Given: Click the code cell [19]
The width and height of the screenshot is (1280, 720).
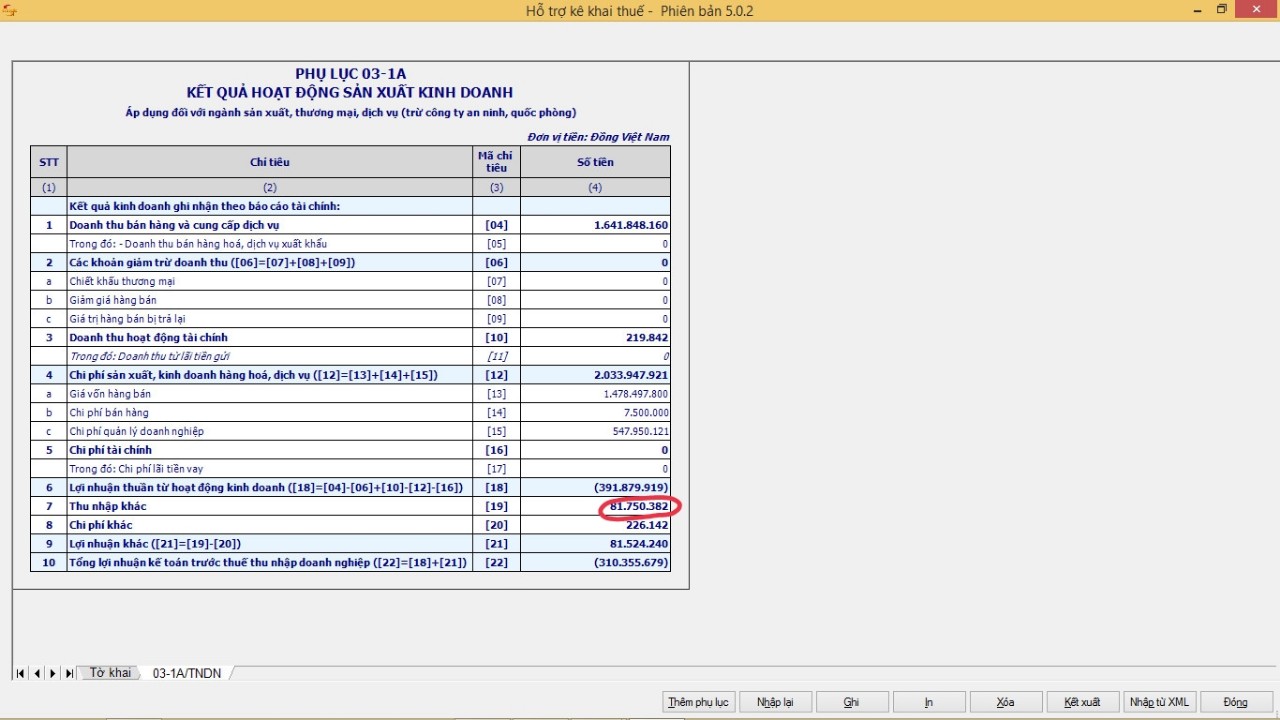Looking at the screenshot, I should [497, 507].
